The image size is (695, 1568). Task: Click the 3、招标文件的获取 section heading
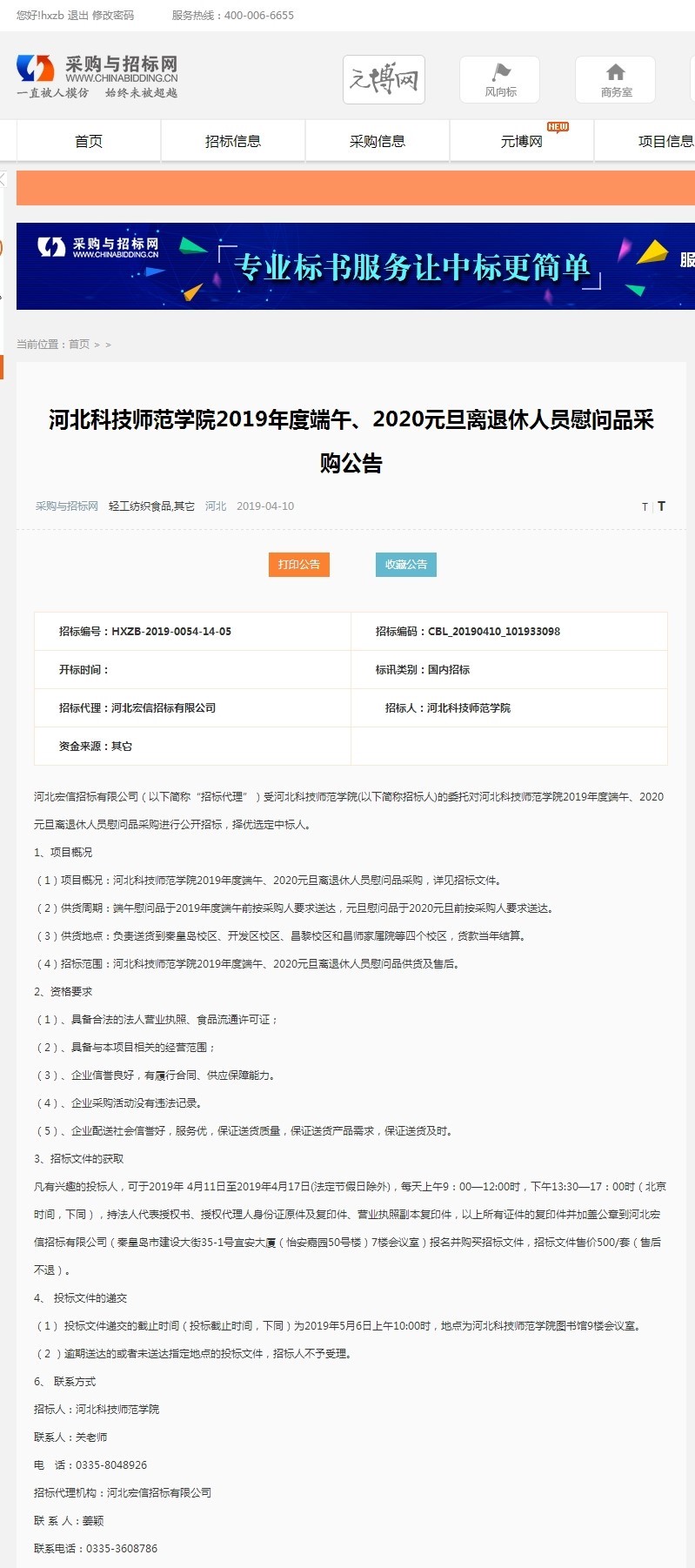(x=78, y=1159)
